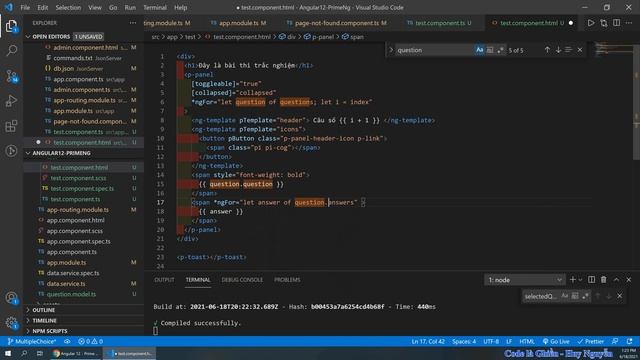Image resolution: width=640 pixels, height=360 pixels.
Task: Open data.service.ts in the file tree
Action: tap(66, 283)
